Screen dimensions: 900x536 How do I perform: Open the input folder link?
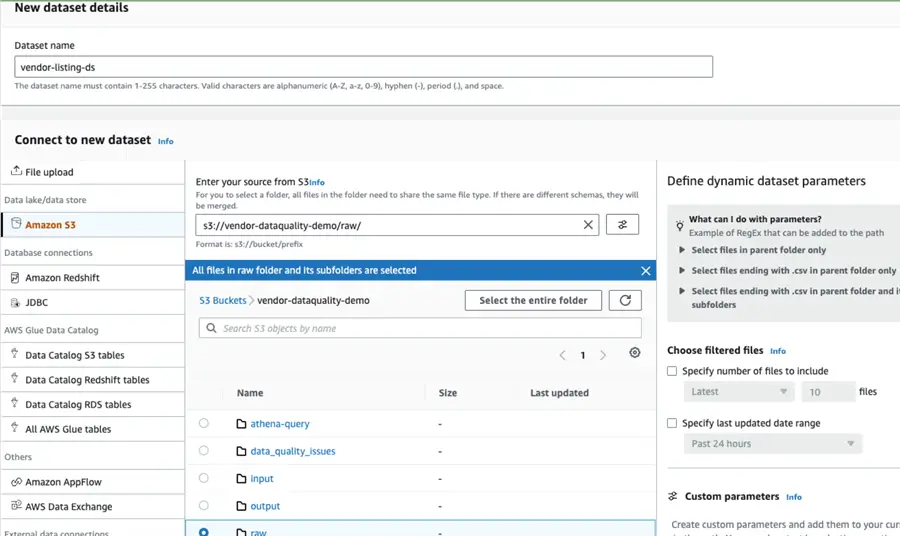262,479
